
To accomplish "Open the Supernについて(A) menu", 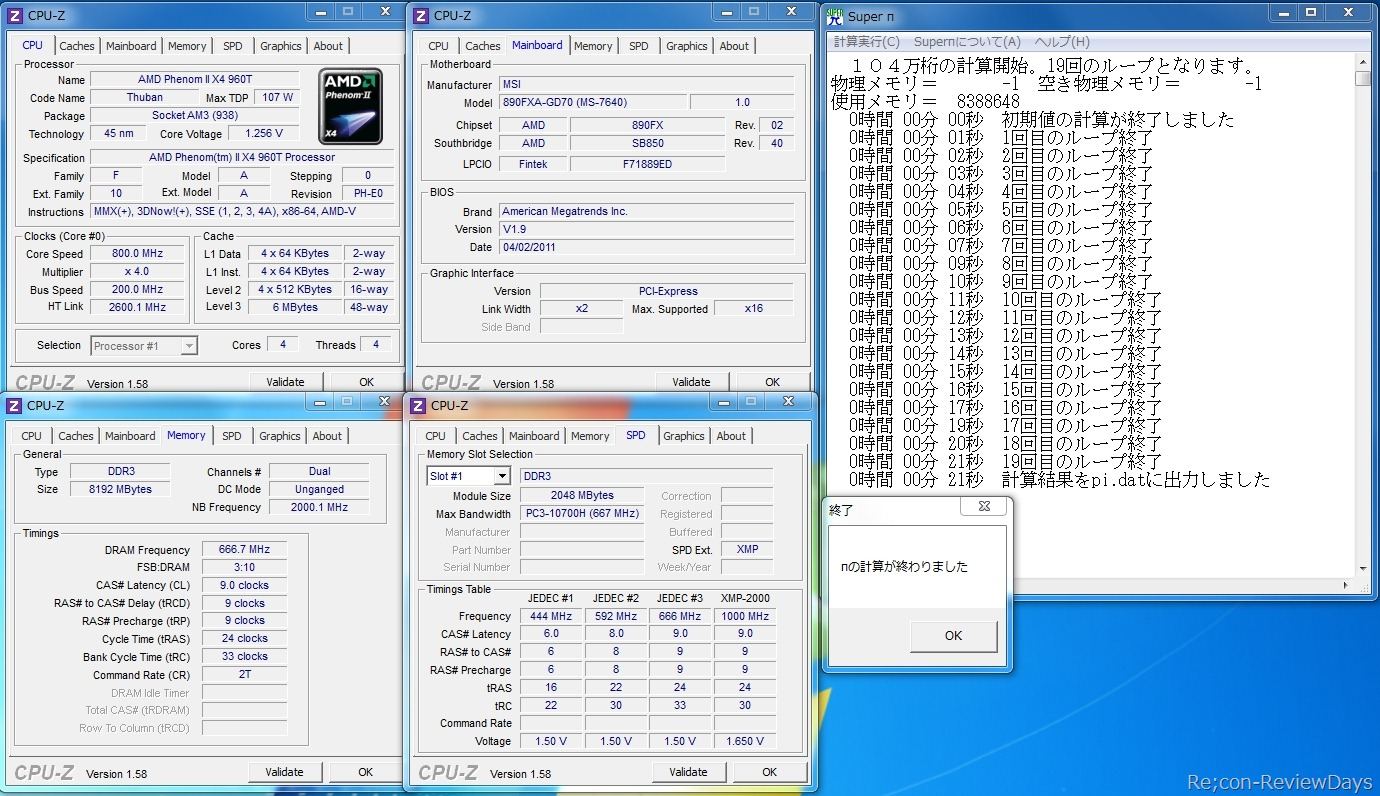I will (967, 42).
